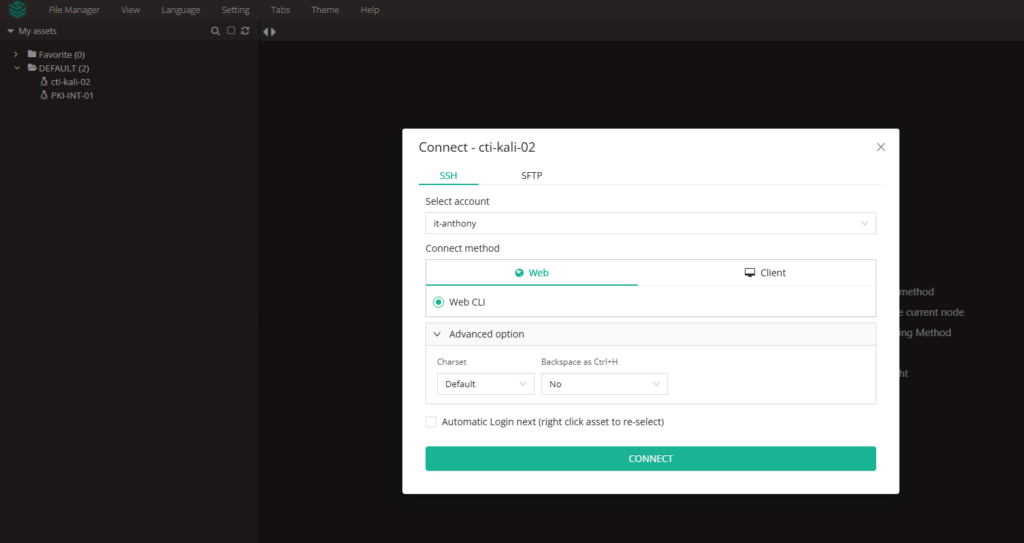Click the JumpServer logo icon
1024x543 pixels.
coord(17,10)
